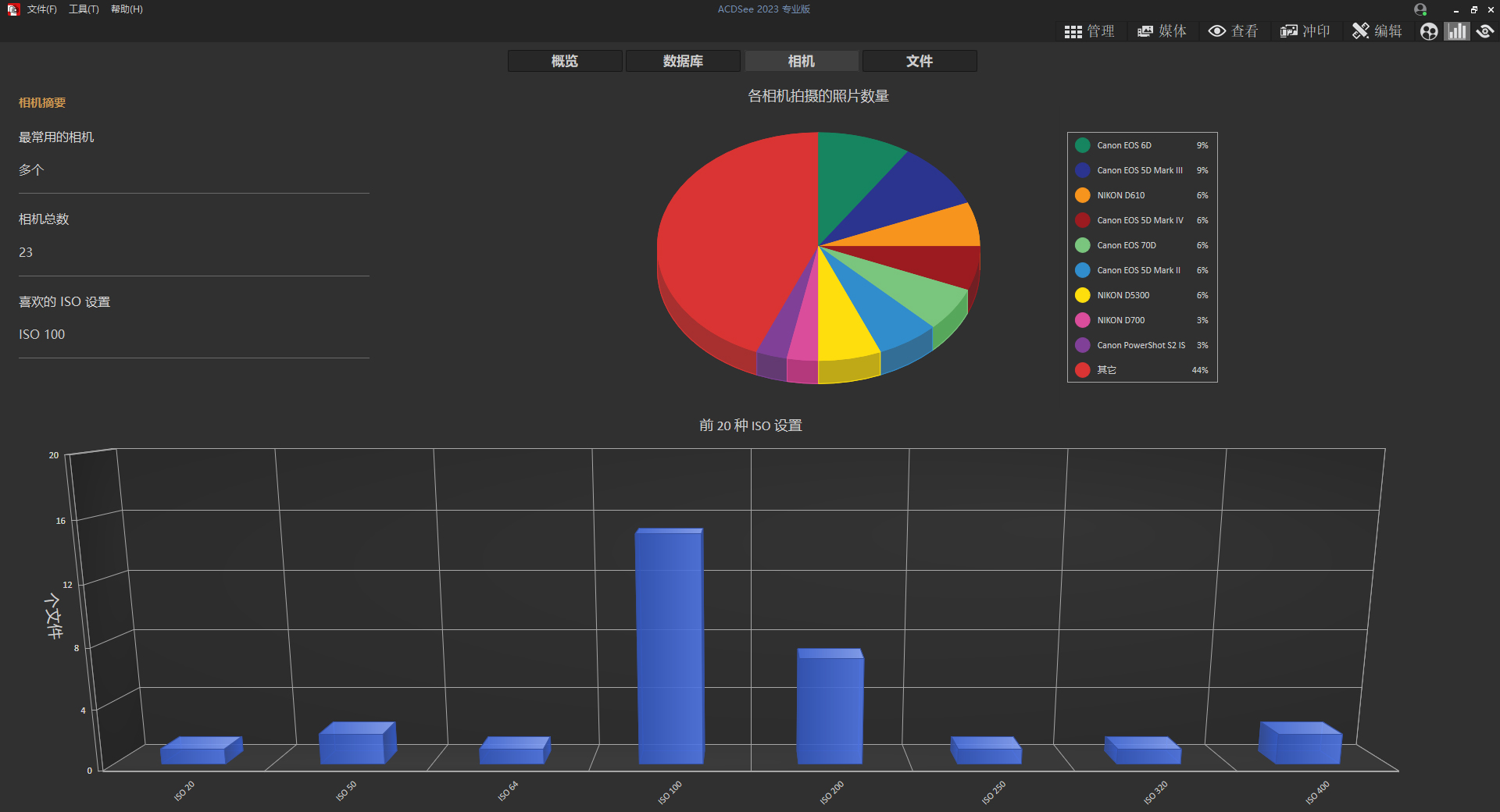Switch to Edit mode (编辑)

tap(1377, 31)
